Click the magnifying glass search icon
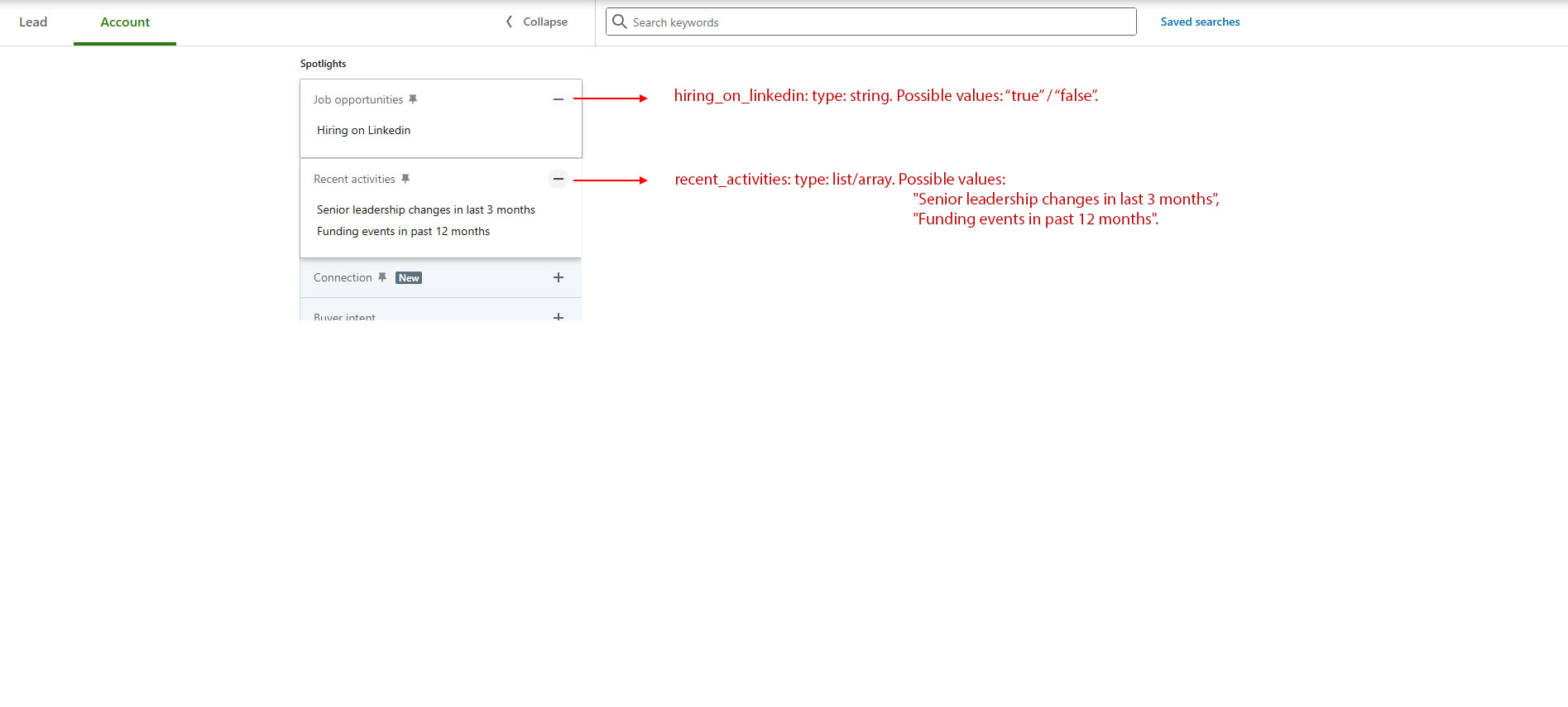 tap(620, 22)
